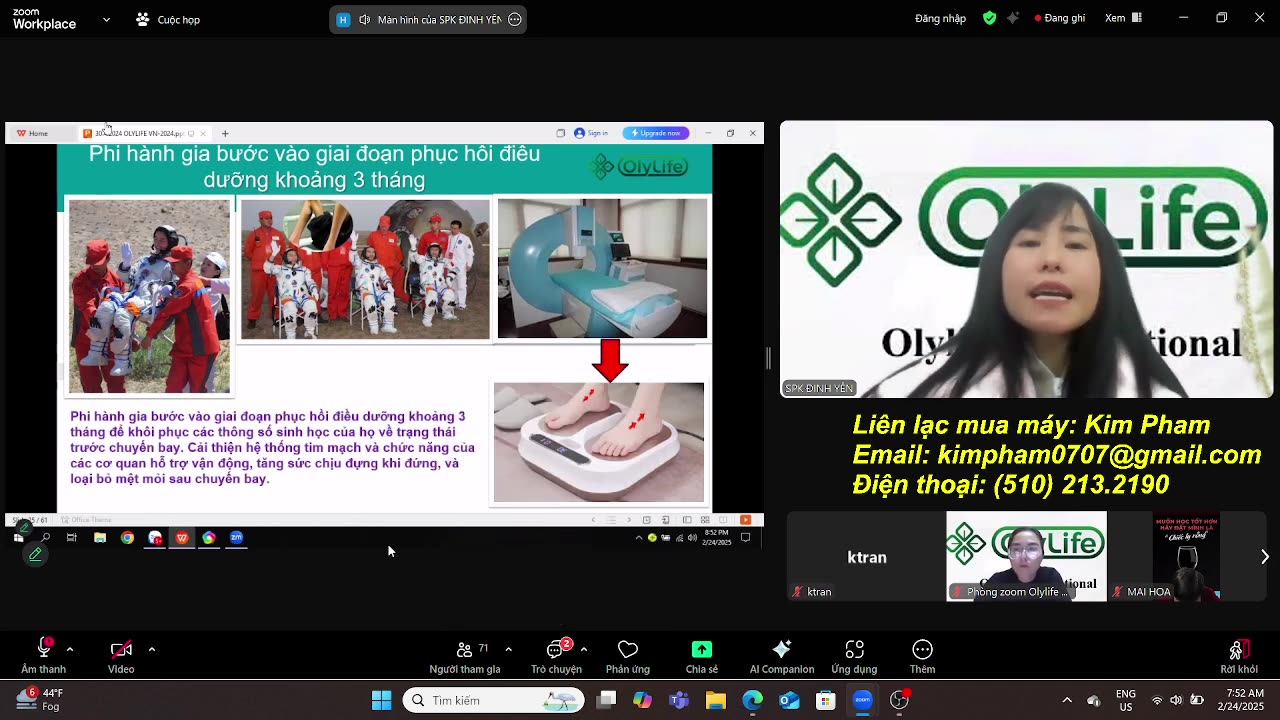Add new tab in shared WPS window
The image size is (1280, 720).
click(225, 133)
